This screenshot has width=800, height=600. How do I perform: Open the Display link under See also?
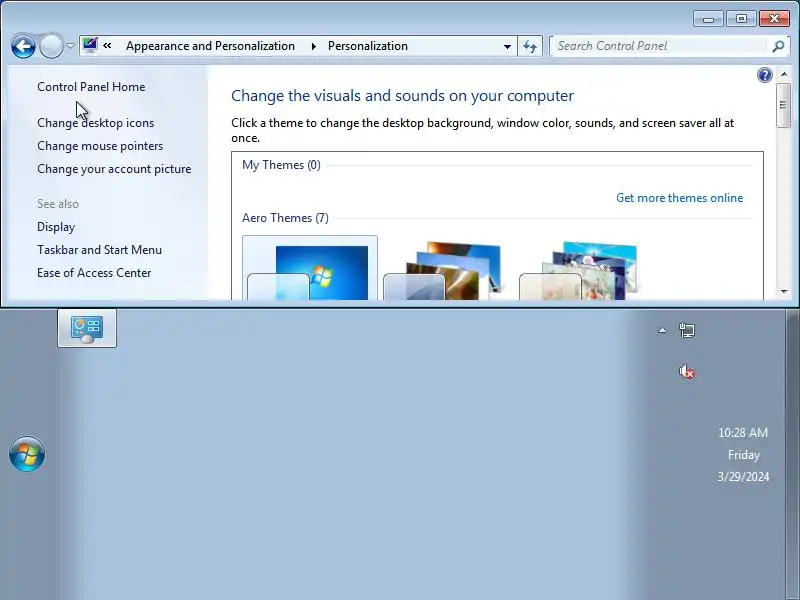point(56,227)
